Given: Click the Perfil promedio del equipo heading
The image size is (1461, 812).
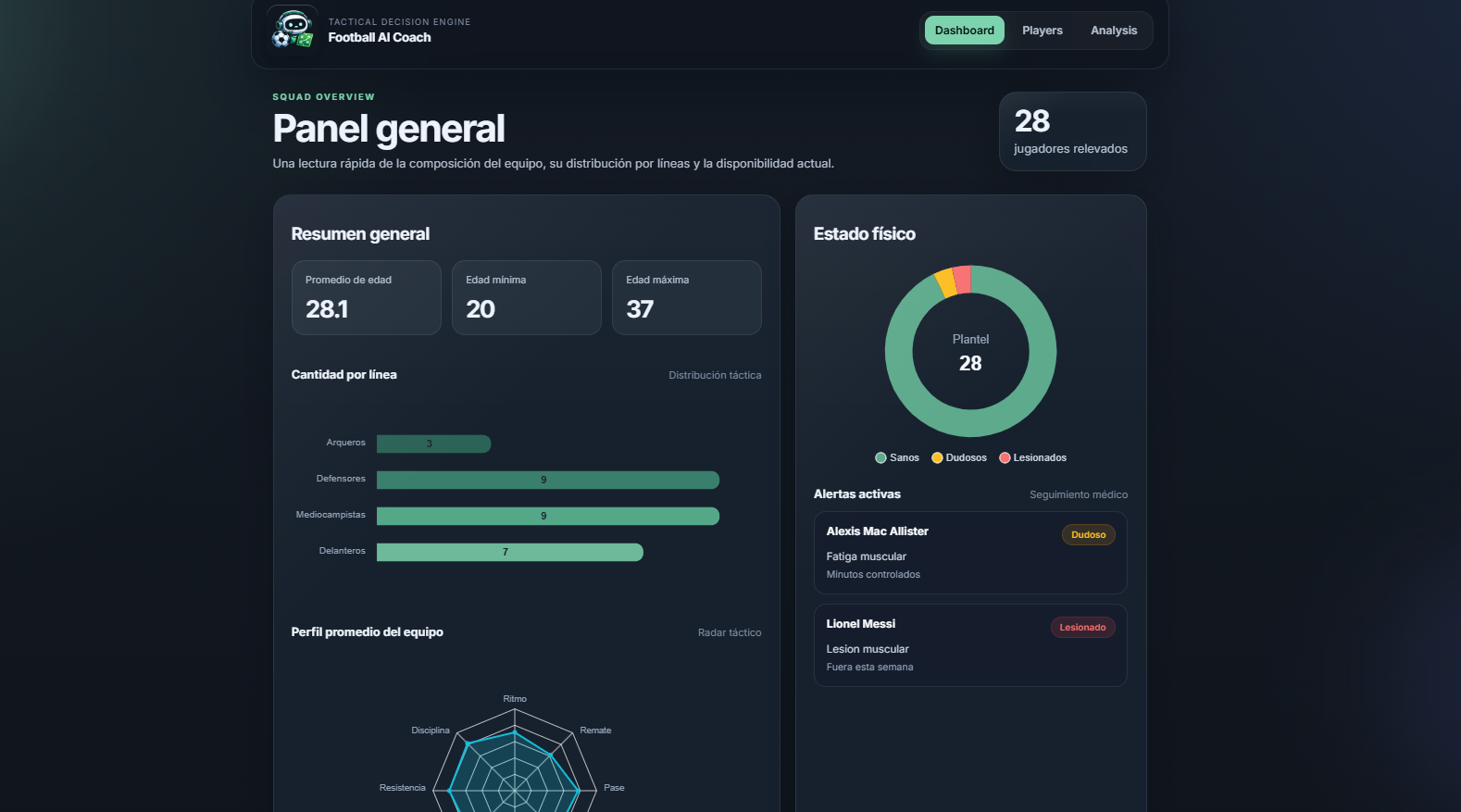Looking at the screenshot, I should pos(367,632).
